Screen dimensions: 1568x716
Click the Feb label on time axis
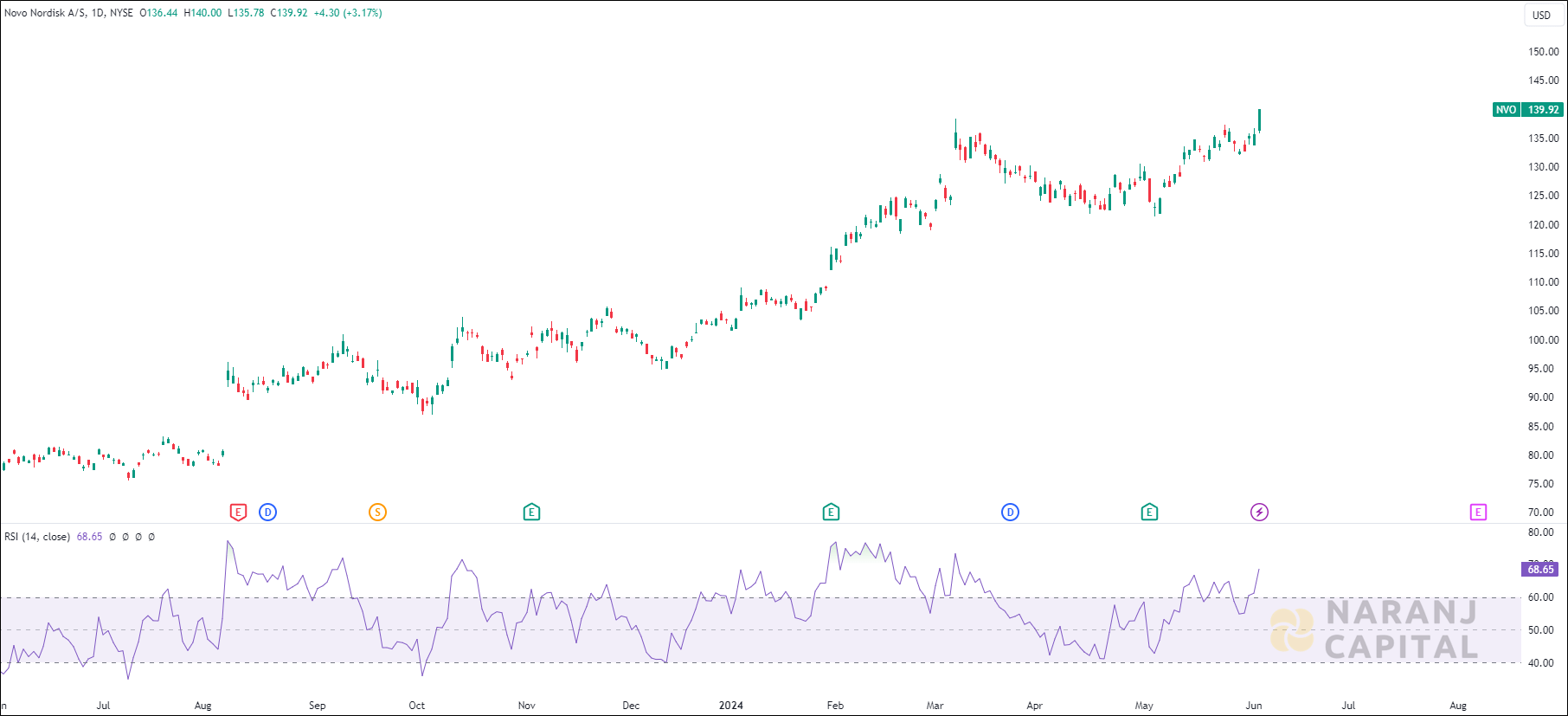pyautogui.click(x=835, y=706)
